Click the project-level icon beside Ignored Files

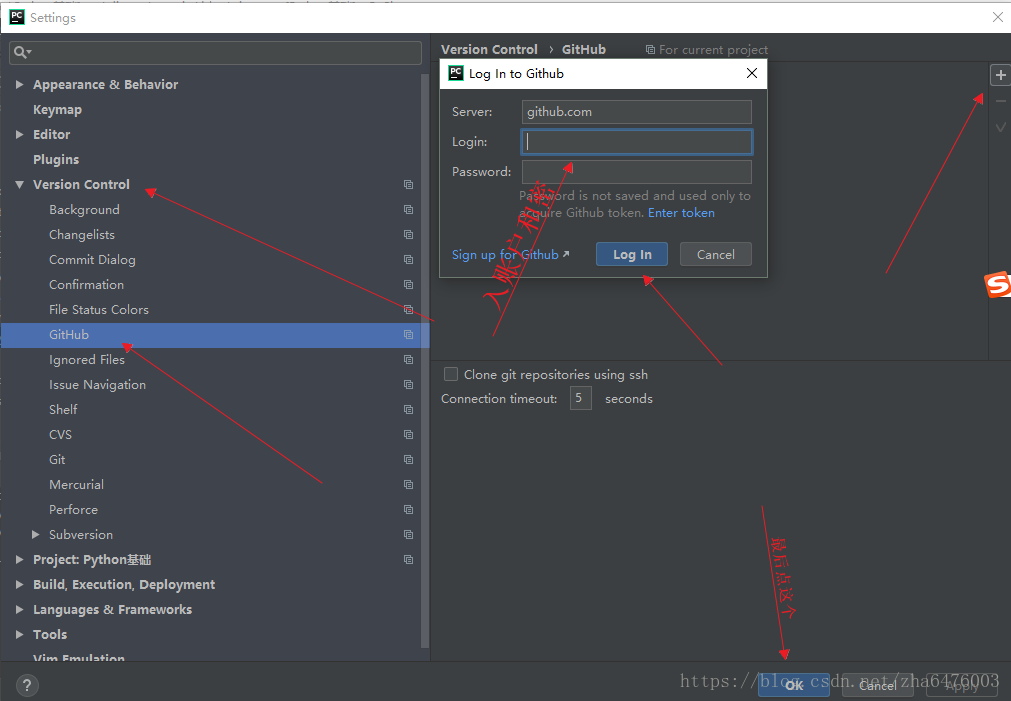coord(408,359)
